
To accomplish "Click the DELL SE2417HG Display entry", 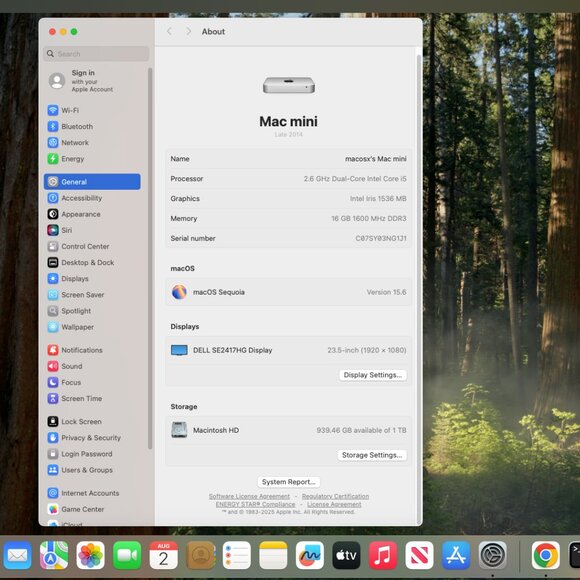I will click(x=289, y=350).
